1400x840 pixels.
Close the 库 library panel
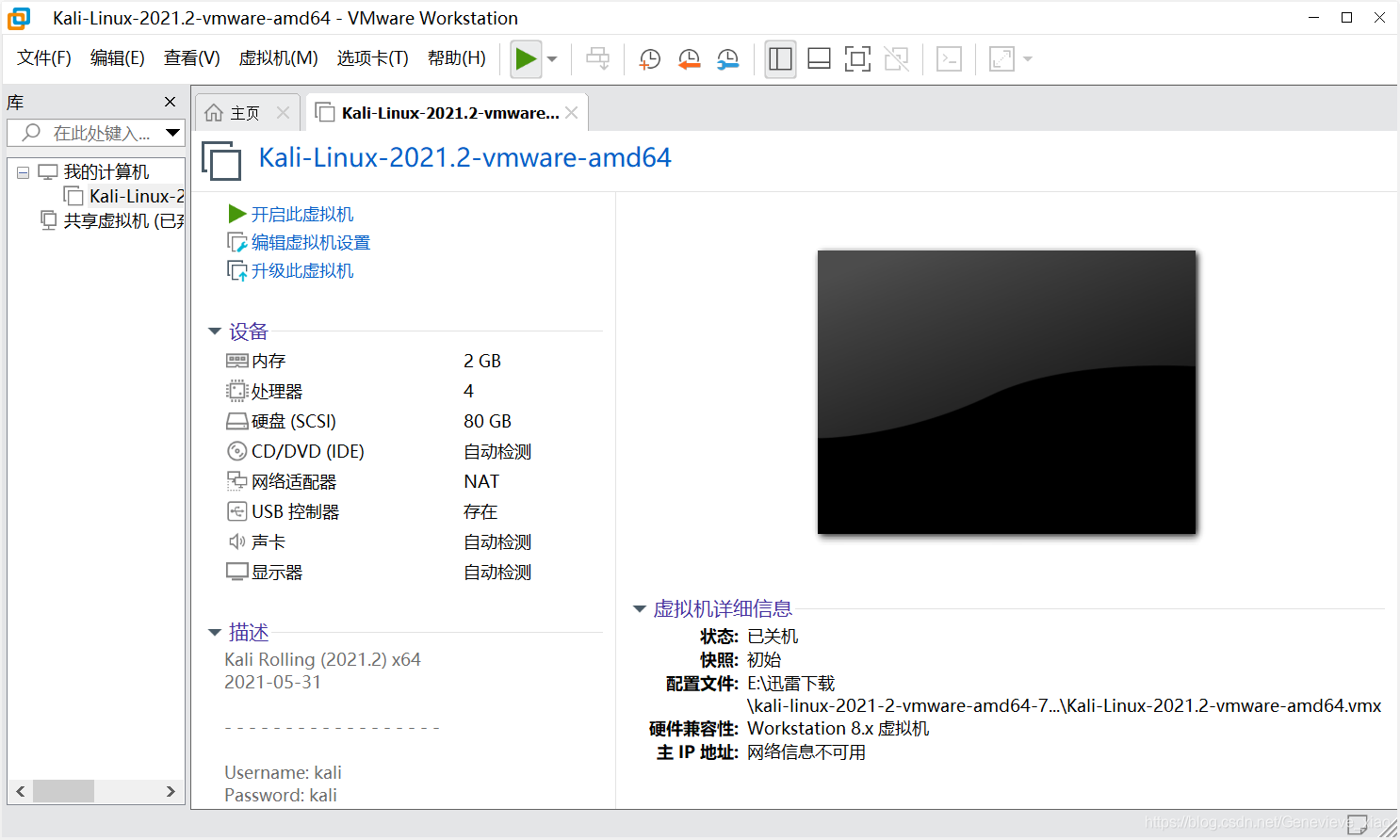coord(170,102)
